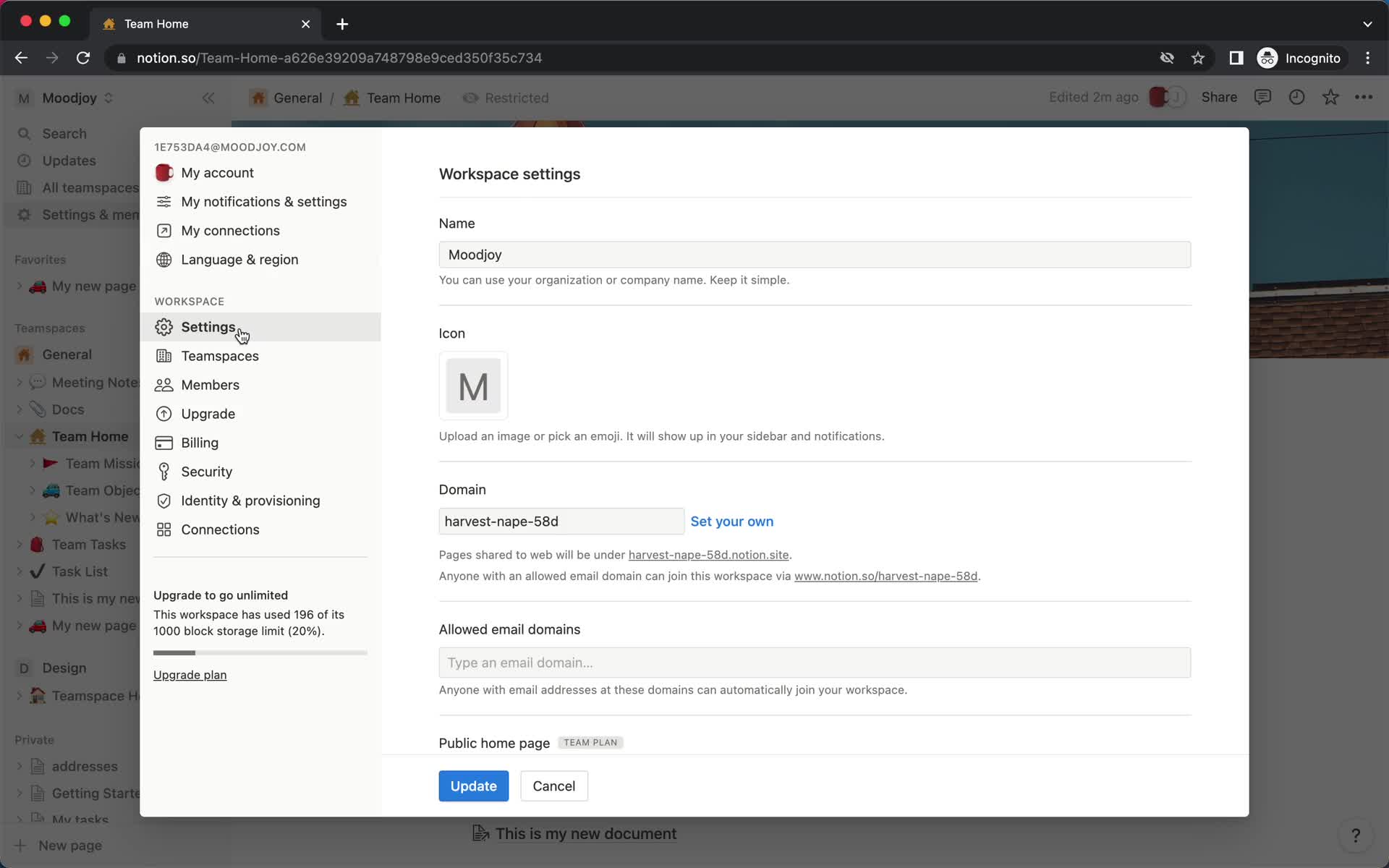Click New page at sidebar bottom
This screenshot has width=1389, height=868.
click(x=58, y=846)
